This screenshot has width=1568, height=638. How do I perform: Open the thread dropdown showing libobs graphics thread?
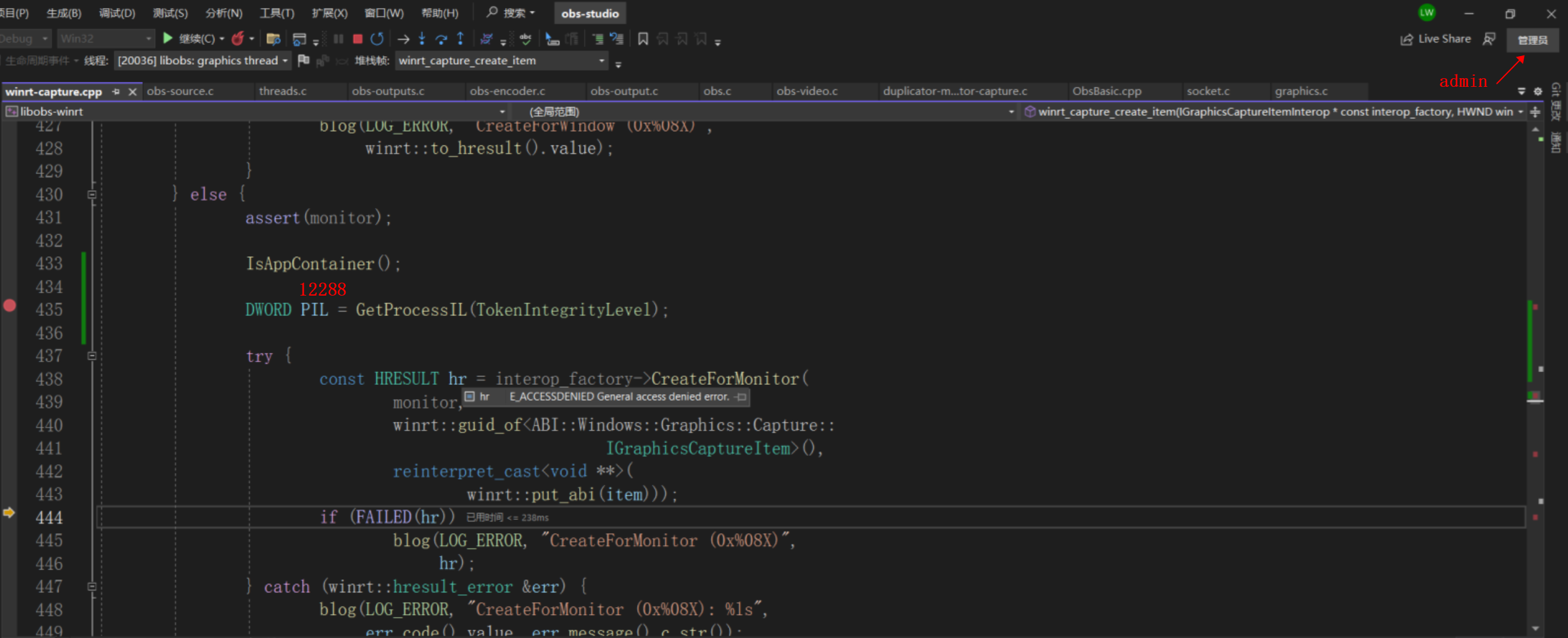click(x=203, y=60)
